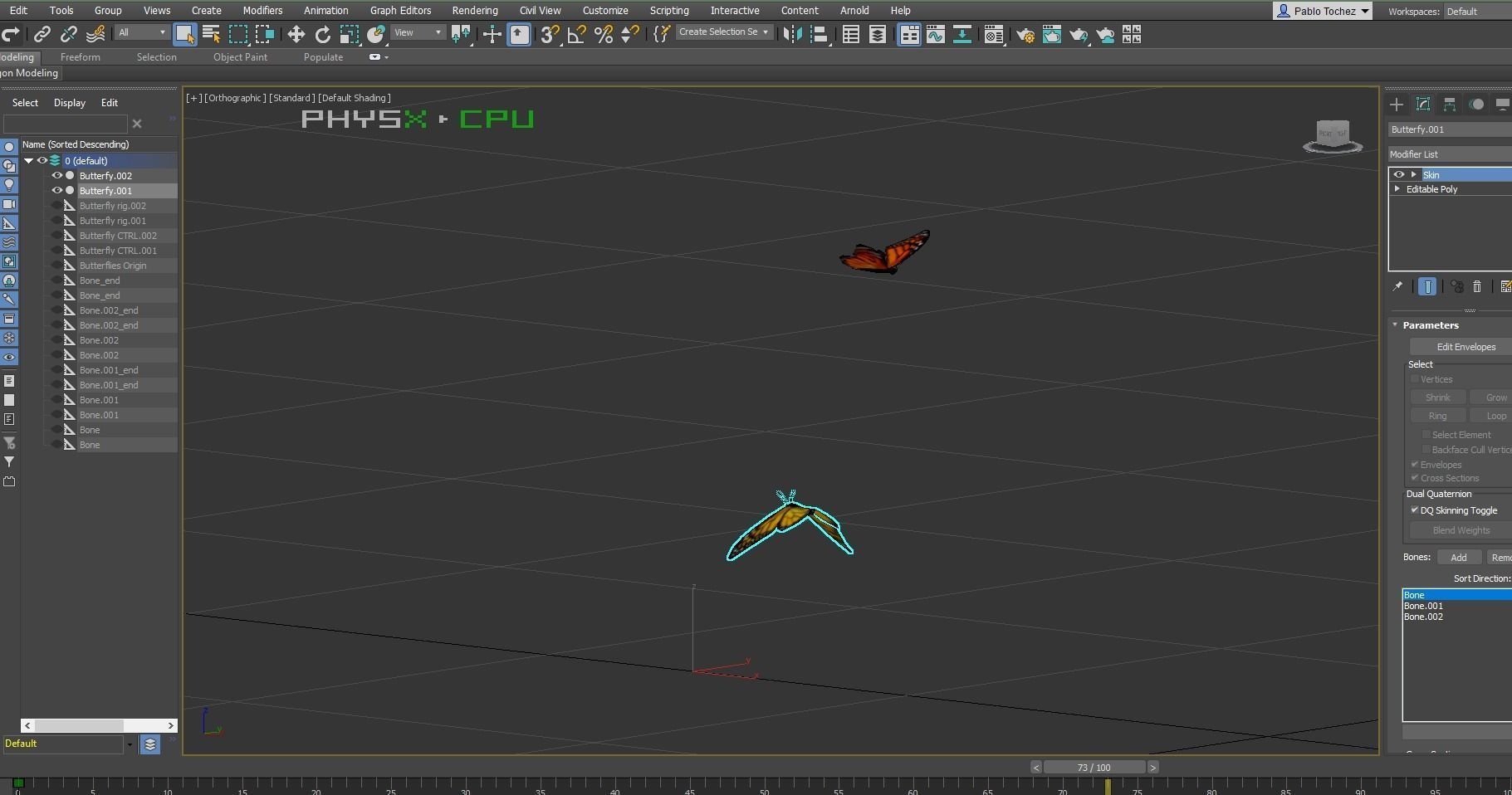Switch to the Motion panel icon

[x=1476, y=104]
